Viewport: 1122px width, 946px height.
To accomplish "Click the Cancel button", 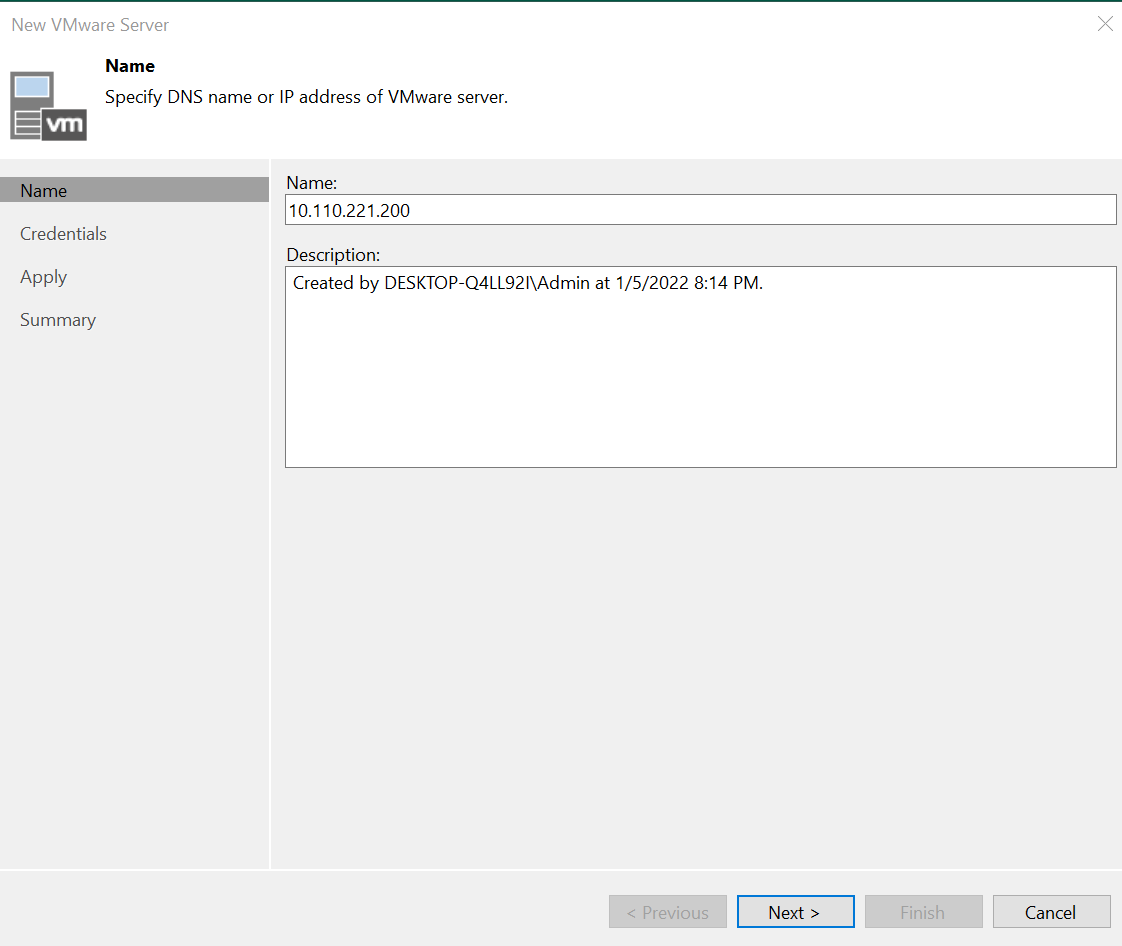I will [1051, 912].
